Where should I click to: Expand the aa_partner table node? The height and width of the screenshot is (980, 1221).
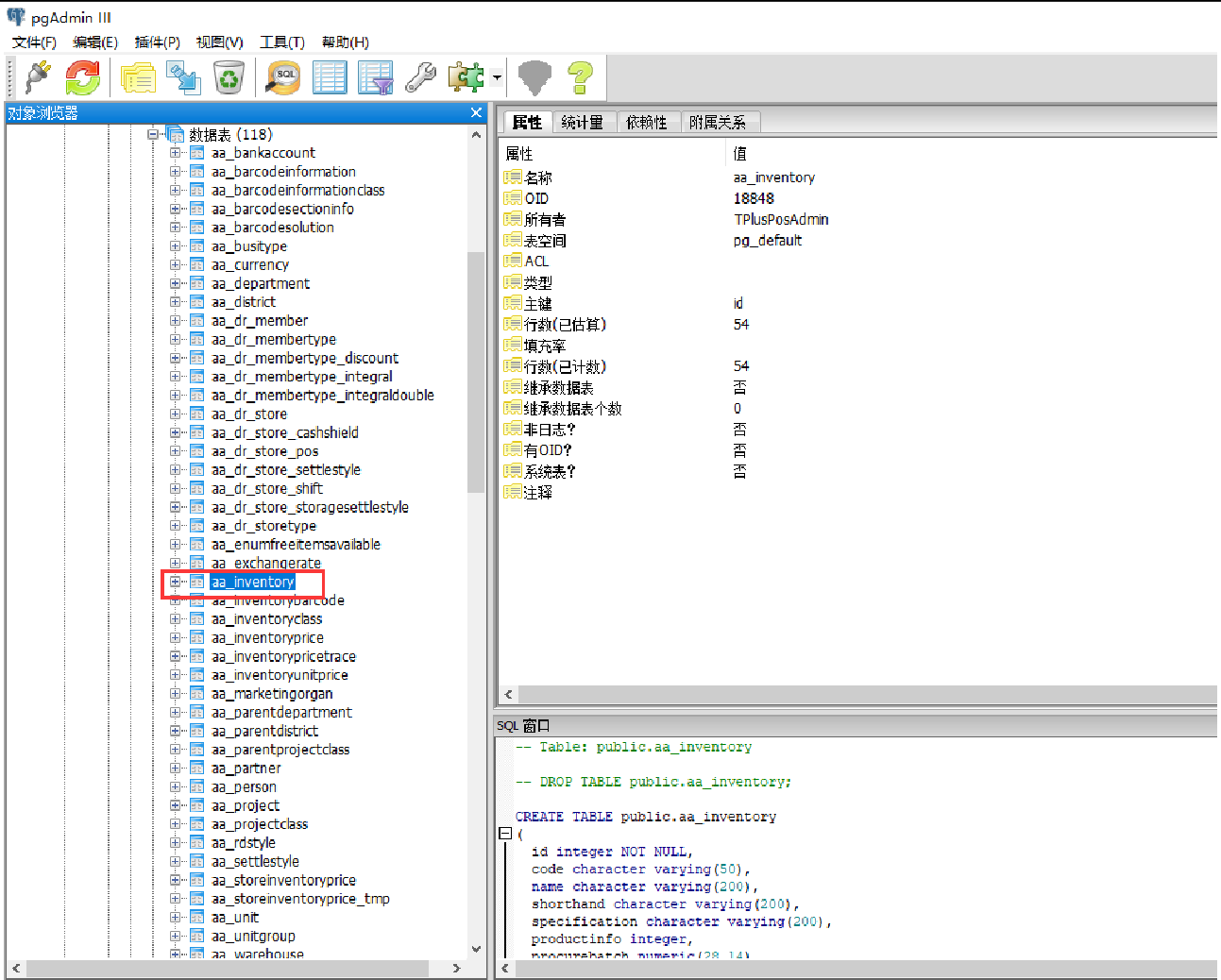[175, 768]
